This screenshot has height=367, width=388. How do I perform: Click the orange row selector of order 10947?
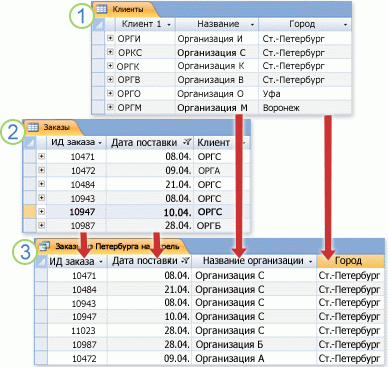pyautogui.click(x=30, y=212)
